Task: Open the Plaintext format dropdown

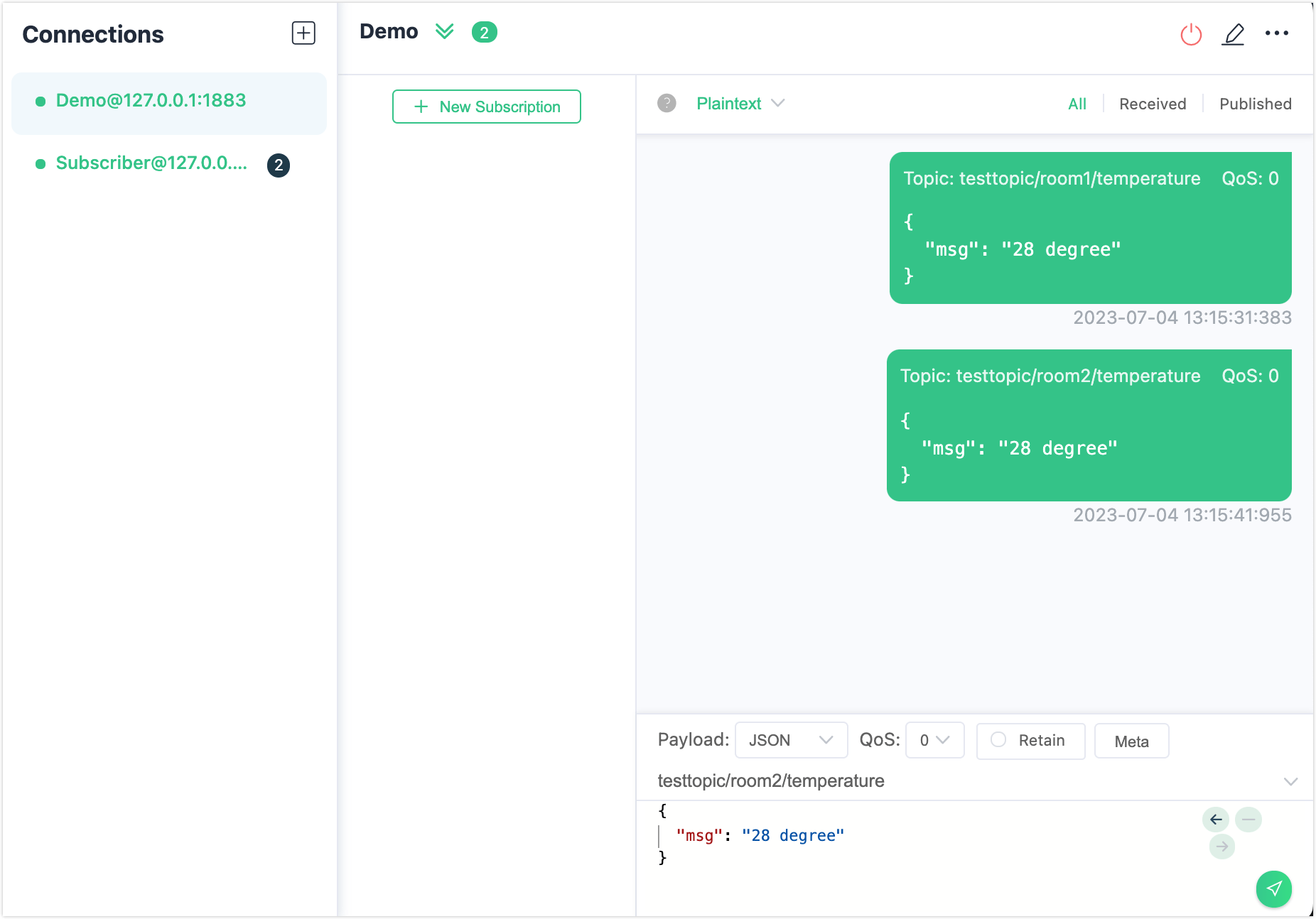Action: click(x=740, y=104)
